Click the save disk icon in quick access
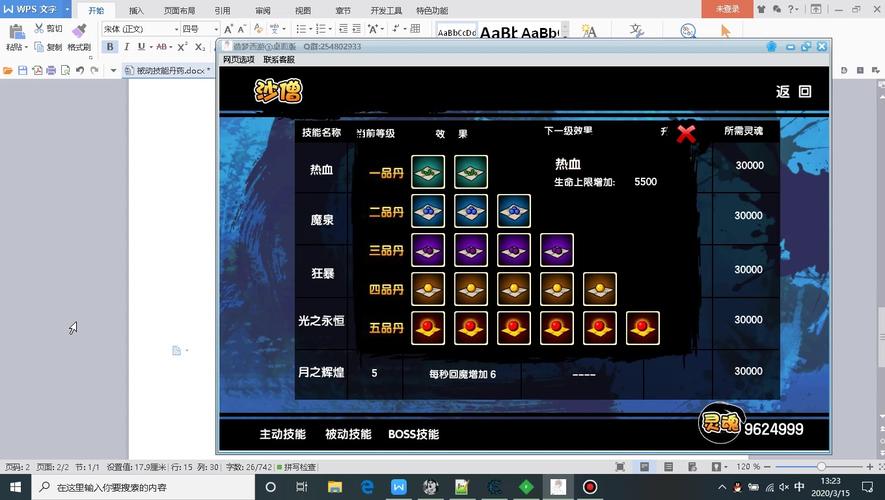The width and height of the screenshot is (885, 500). [23, 71]
